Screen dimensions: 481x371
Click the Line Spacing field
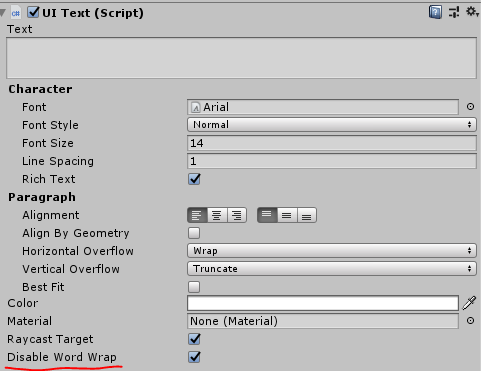pyautogui.click(x=332, y=161)
